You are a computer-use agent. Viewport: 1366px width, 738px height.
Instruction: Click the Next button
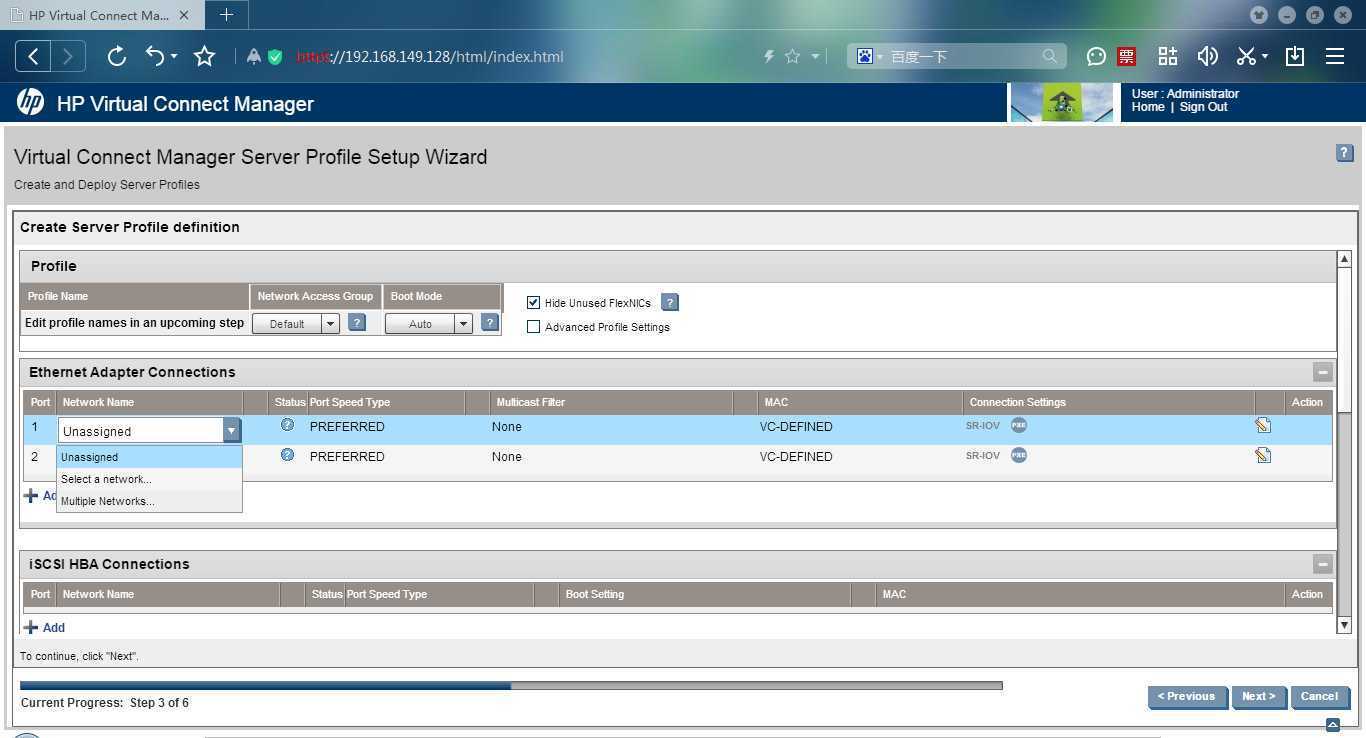[x=1258, y=697]
